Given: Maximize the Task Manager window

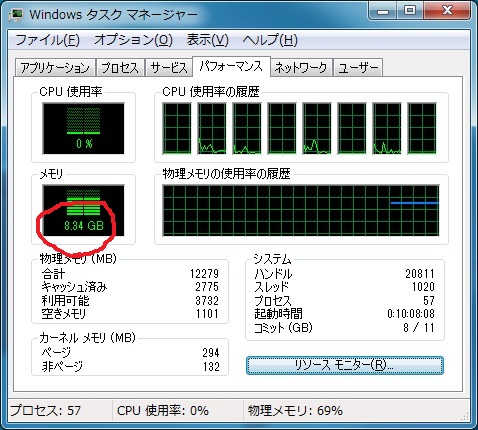Looking at the screenshot, I should (410, 11).
